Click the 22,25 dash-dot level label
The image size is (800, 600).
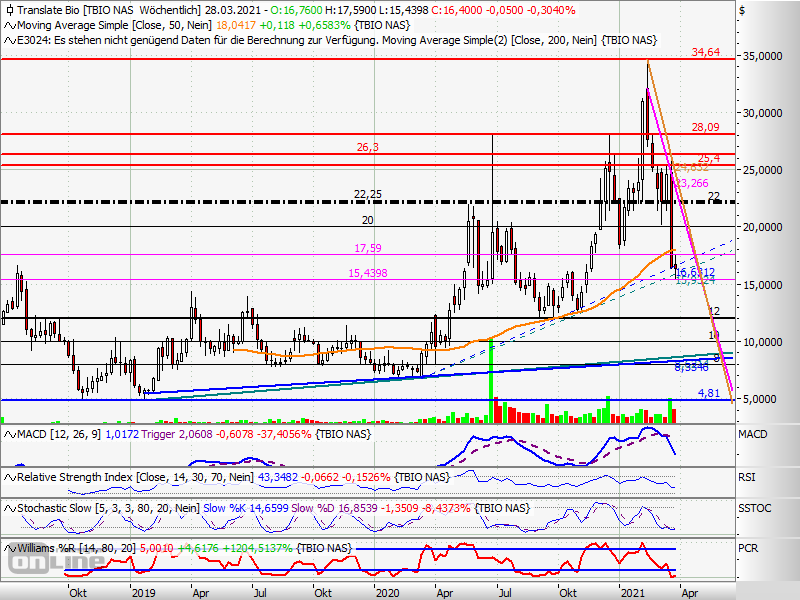(x=368, y=194)
